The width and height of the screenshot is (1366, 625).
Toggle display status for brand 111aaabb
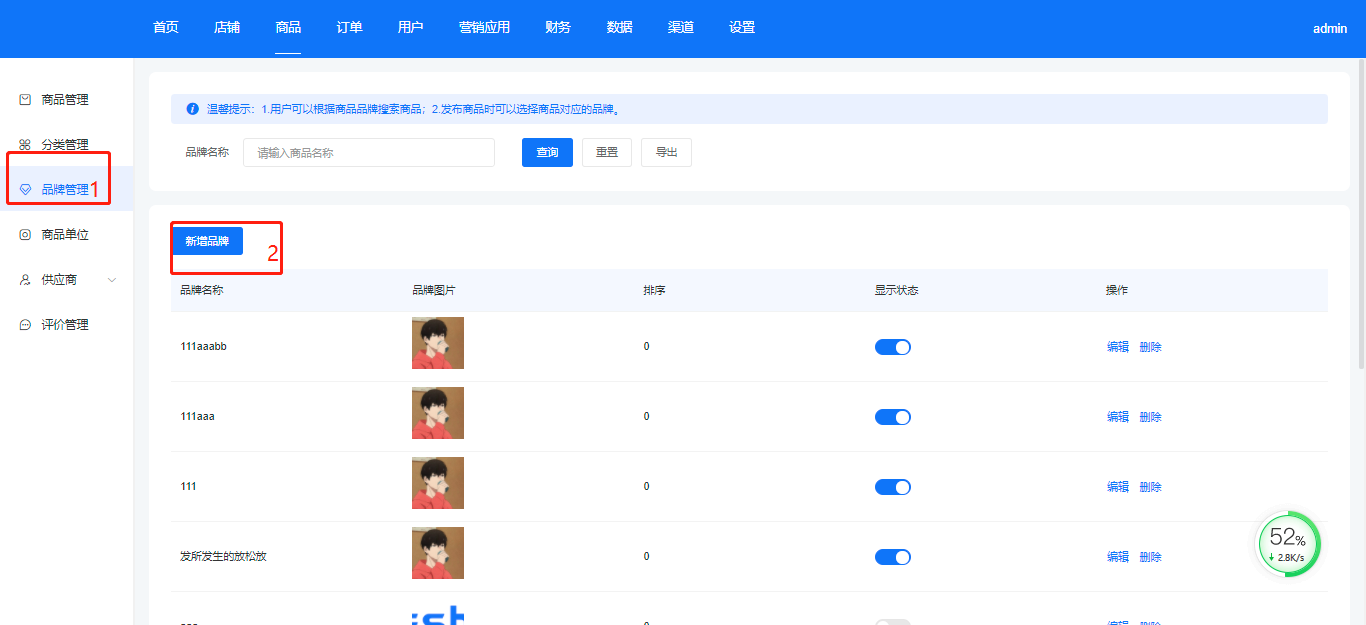point(892,347)
